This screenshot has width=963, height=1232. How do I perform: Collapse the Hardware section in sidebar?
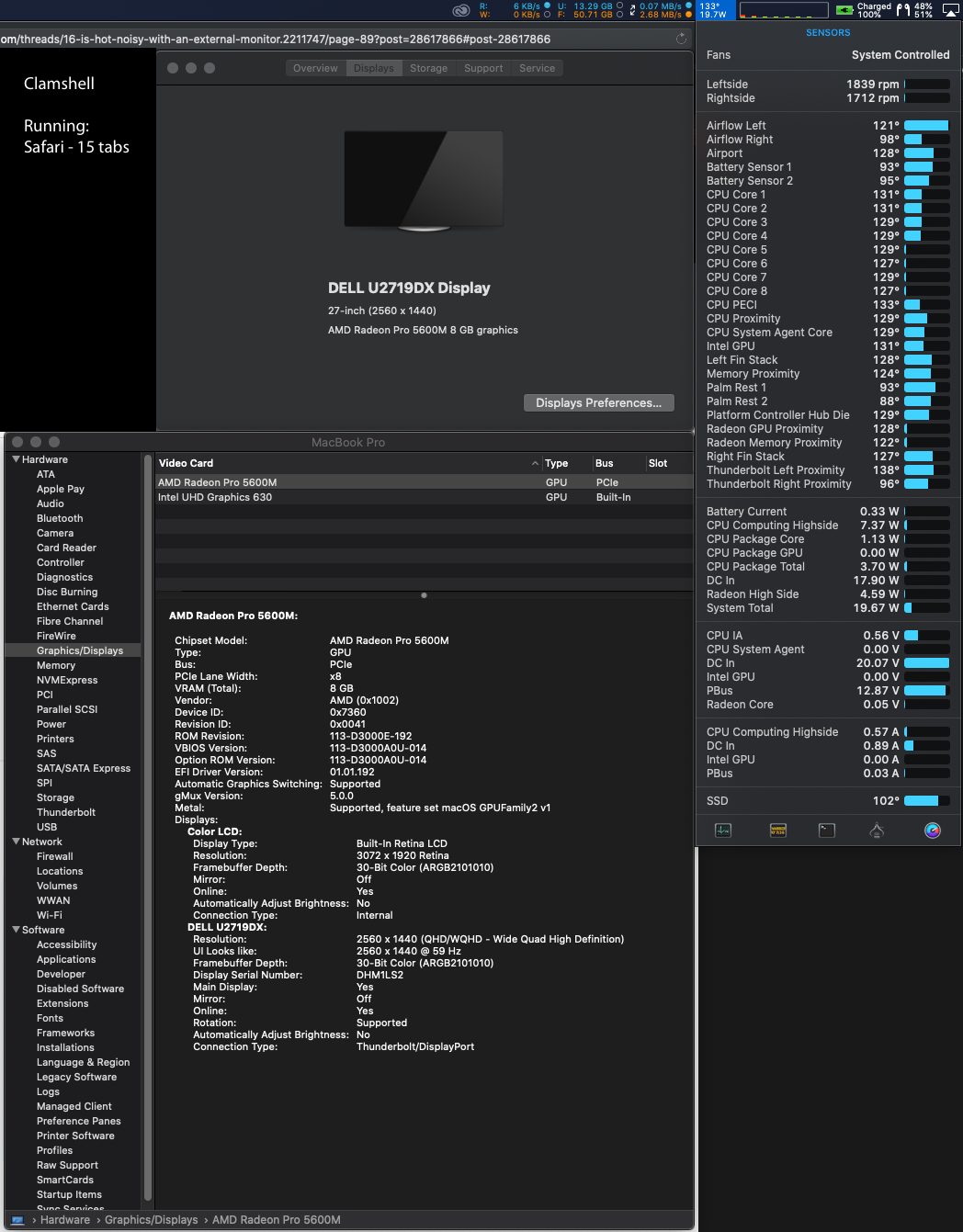point(16,459)
